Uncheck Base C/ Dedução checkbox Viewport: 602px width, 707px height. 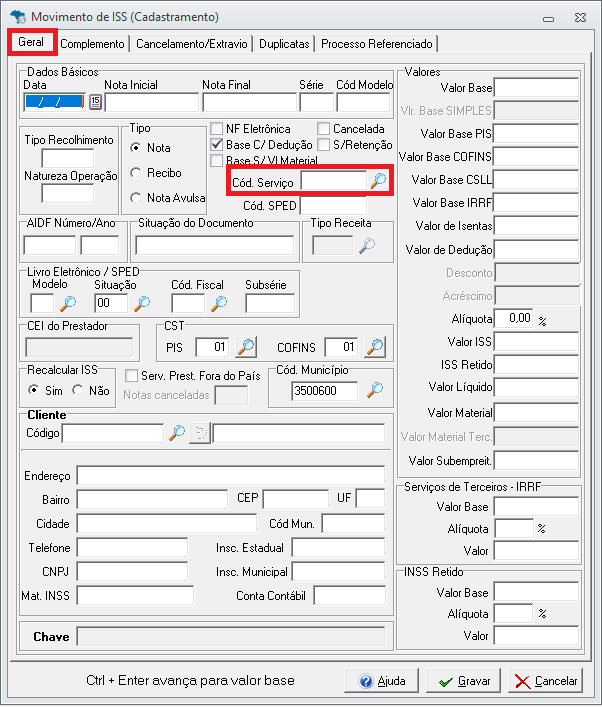(x=217, y=145)
